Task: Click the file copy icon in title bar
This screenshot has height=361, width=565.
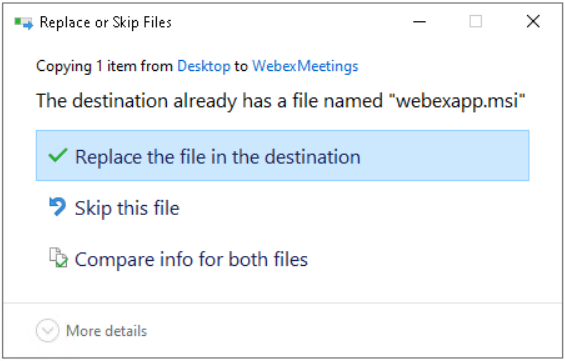Action: (23, 23)
